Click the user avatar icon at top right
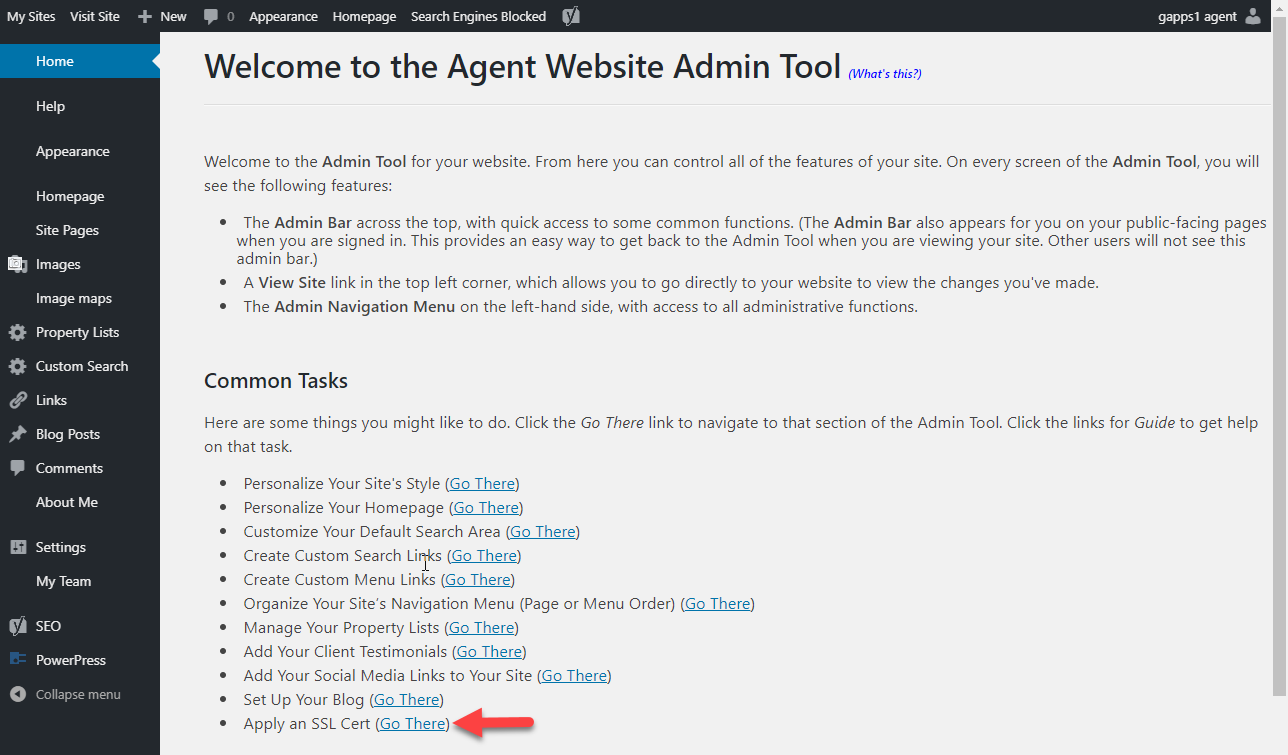1288x755 pixels. [x=1253, y=16]
